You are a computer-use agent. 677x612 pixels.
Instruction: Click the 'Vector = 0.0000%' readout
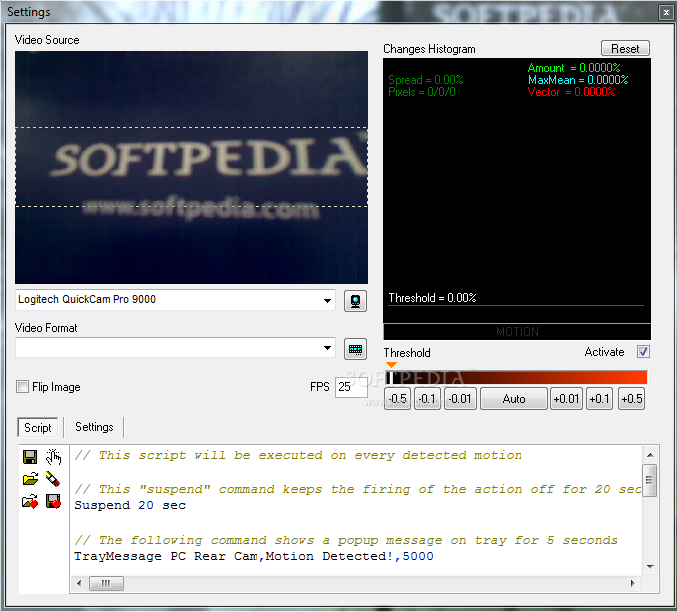coord(571,92)
